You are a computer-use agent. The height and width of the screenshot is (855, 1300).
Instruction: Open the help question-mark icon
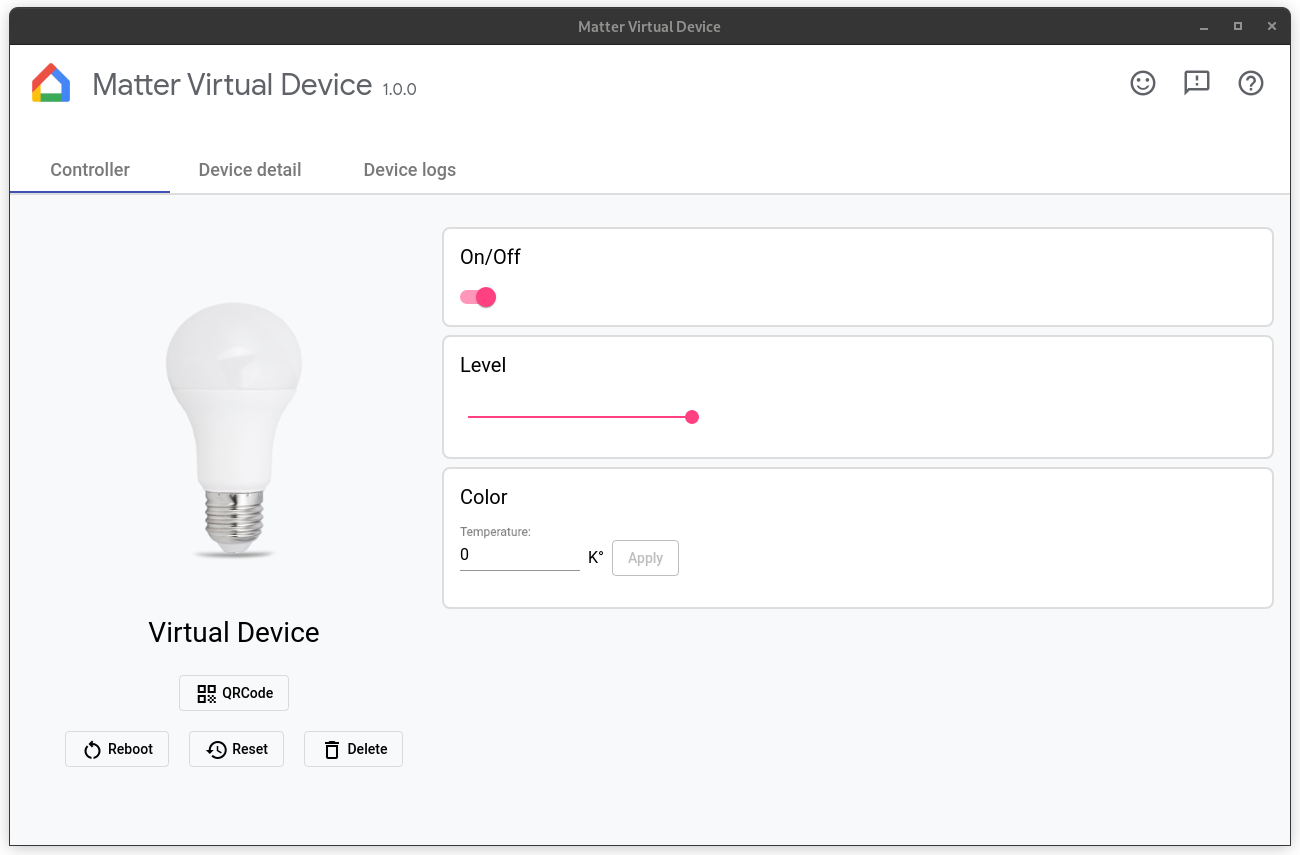coord(1251,83)
